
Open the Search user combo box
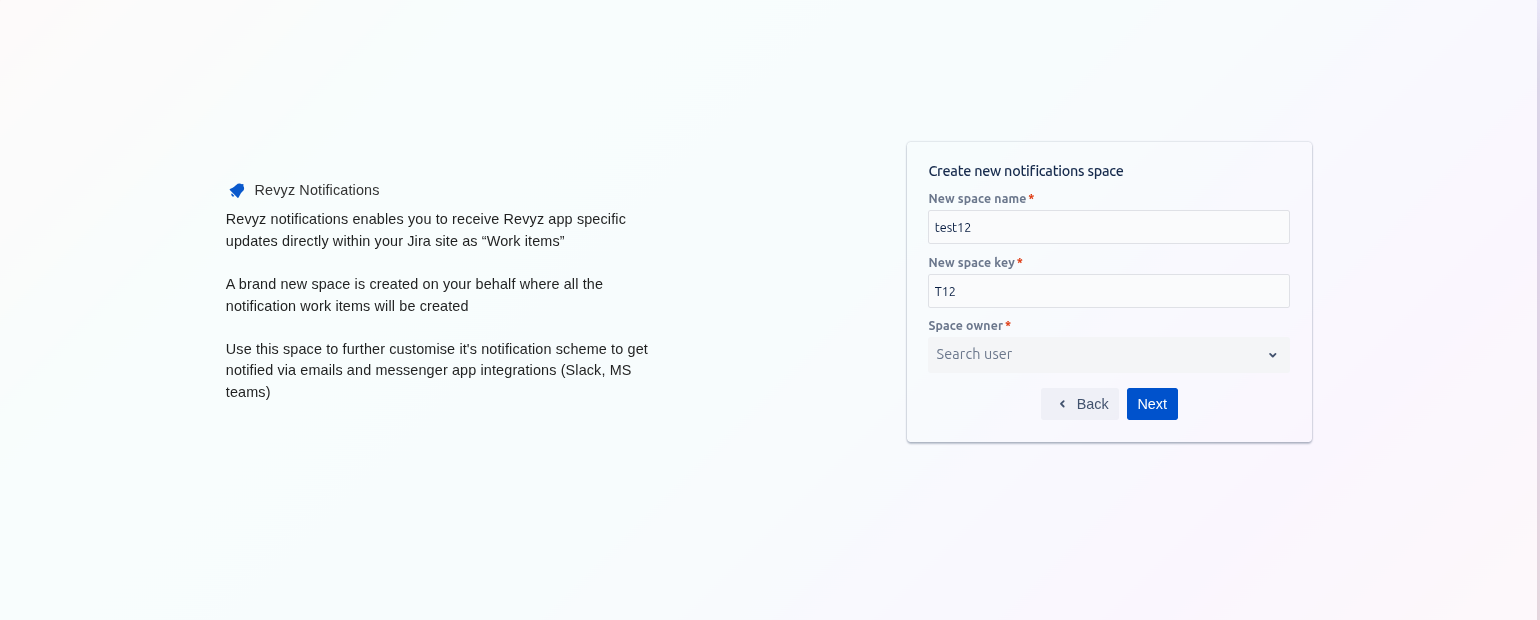tap(1095, 355)
